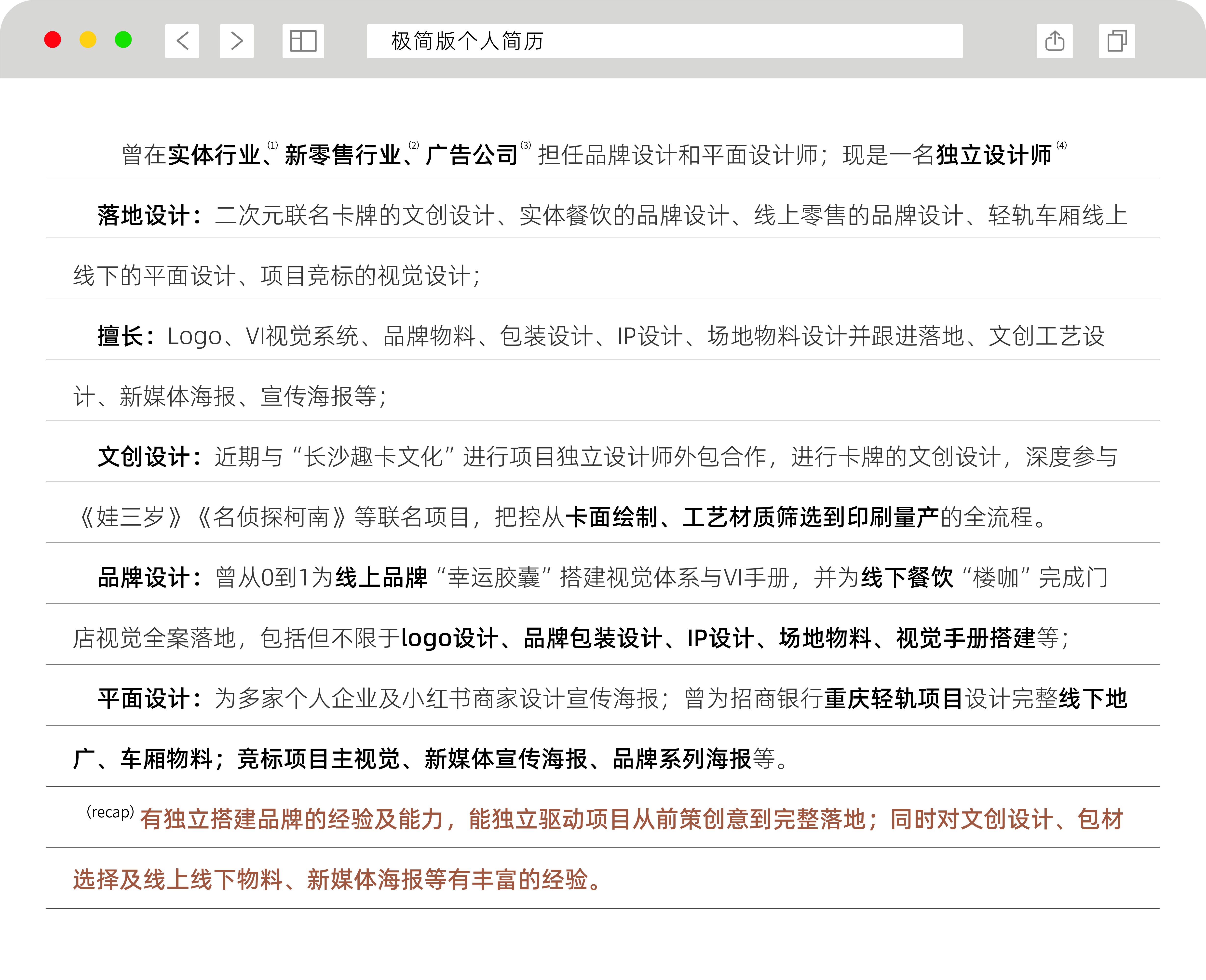This screenshot has width=1206, height=980.
Task: Click bold text 线上品牌
Action: point(381,578)
